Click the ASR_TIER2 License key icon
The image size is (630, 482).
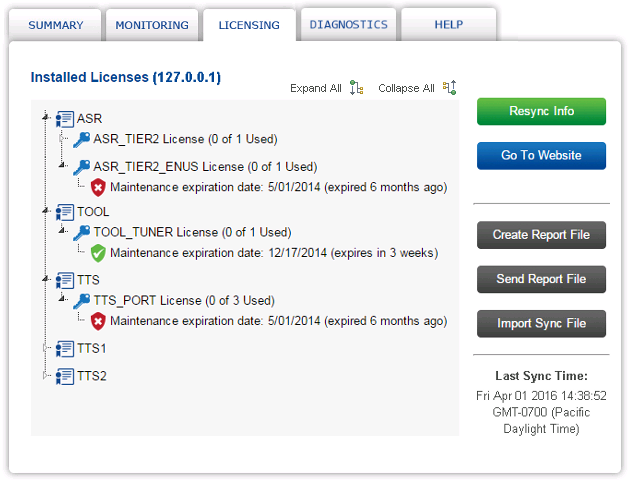(82, 140)
